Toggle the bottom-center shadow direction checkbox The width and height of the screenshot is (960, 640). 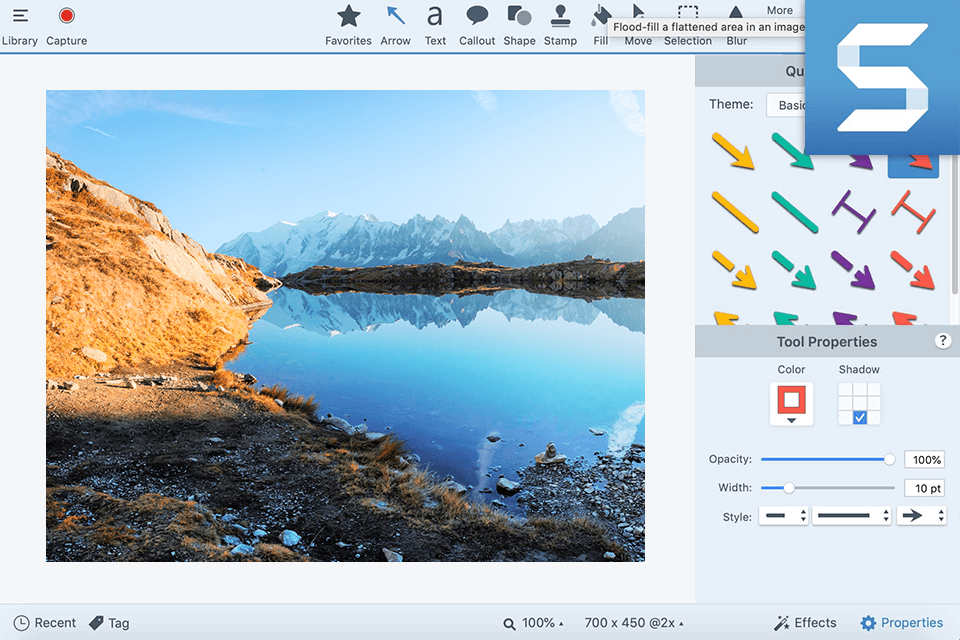click(858, 415)
